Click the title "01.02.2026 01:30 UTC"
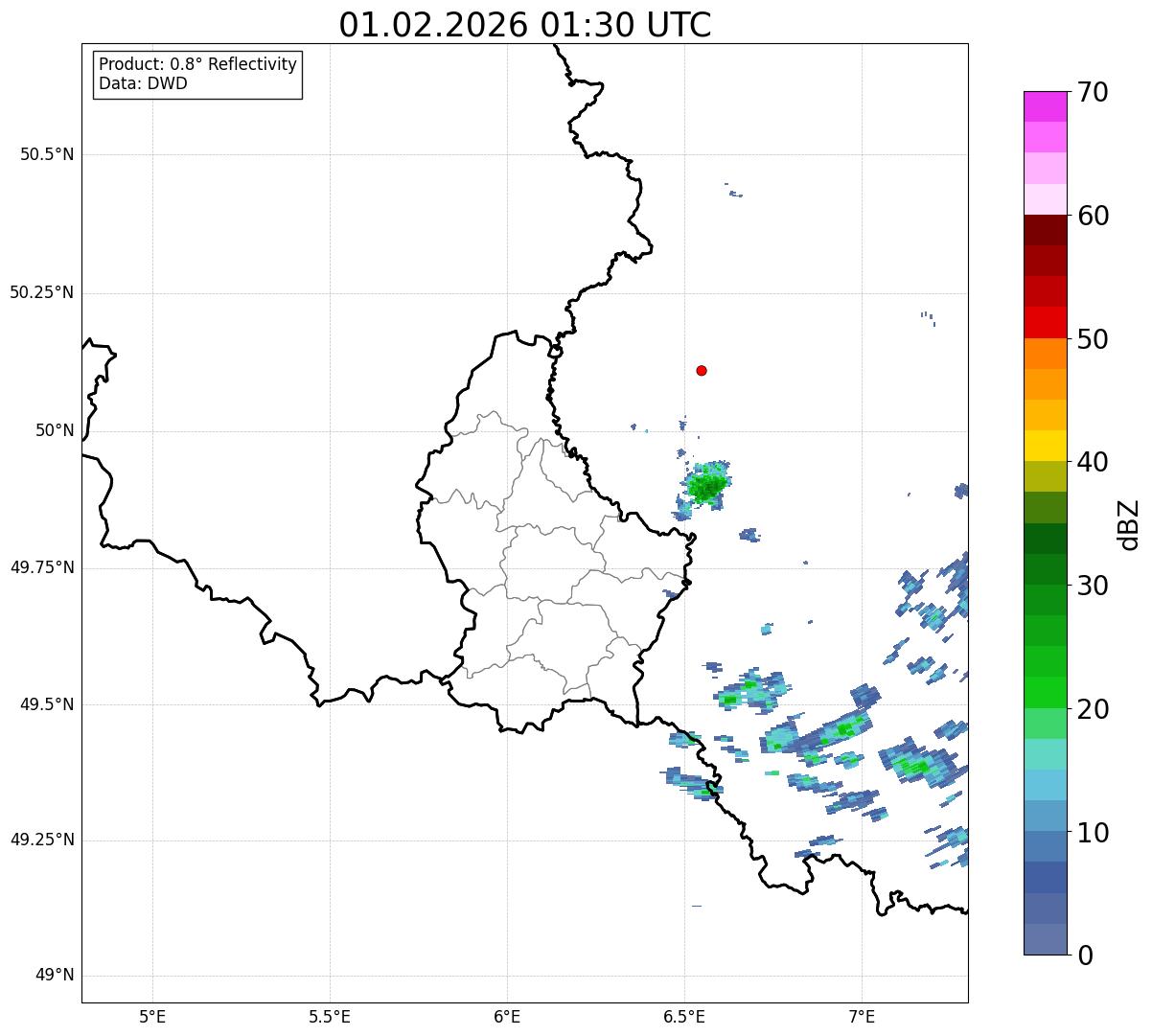1152x1036 pixels. [x=525, y=25]
